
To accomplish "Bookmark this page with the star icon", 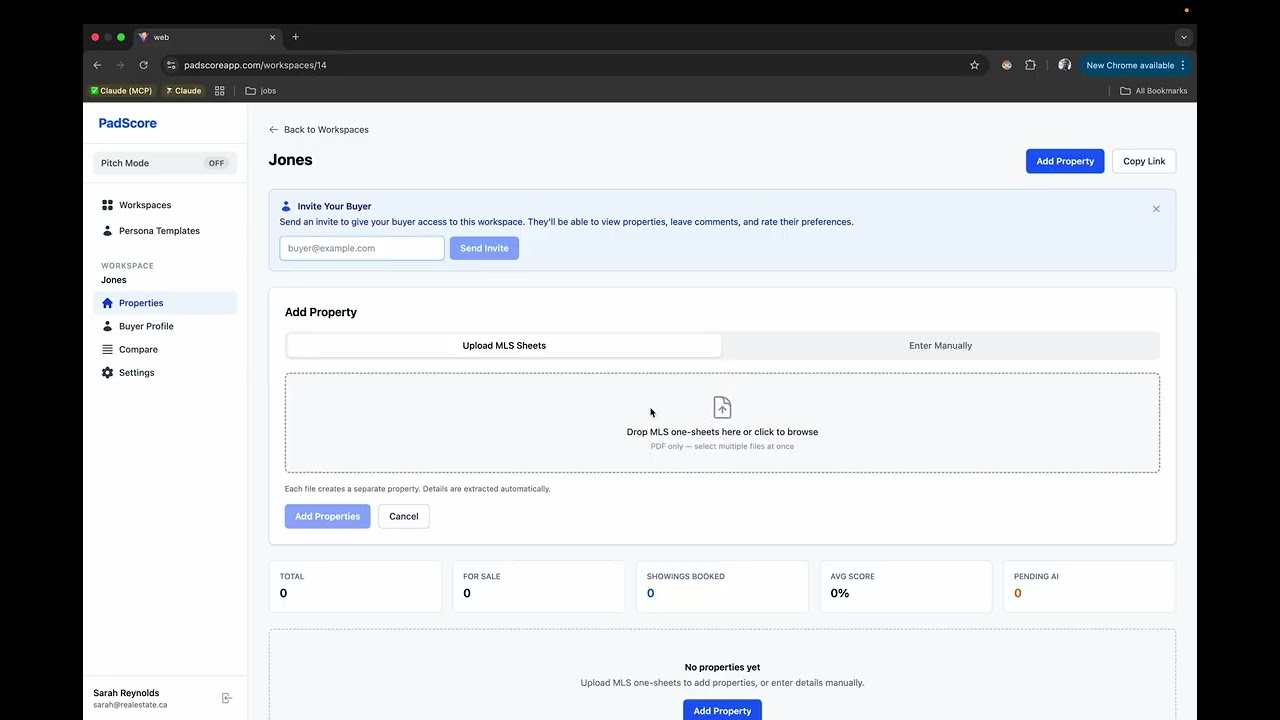I will pos(974,65).
